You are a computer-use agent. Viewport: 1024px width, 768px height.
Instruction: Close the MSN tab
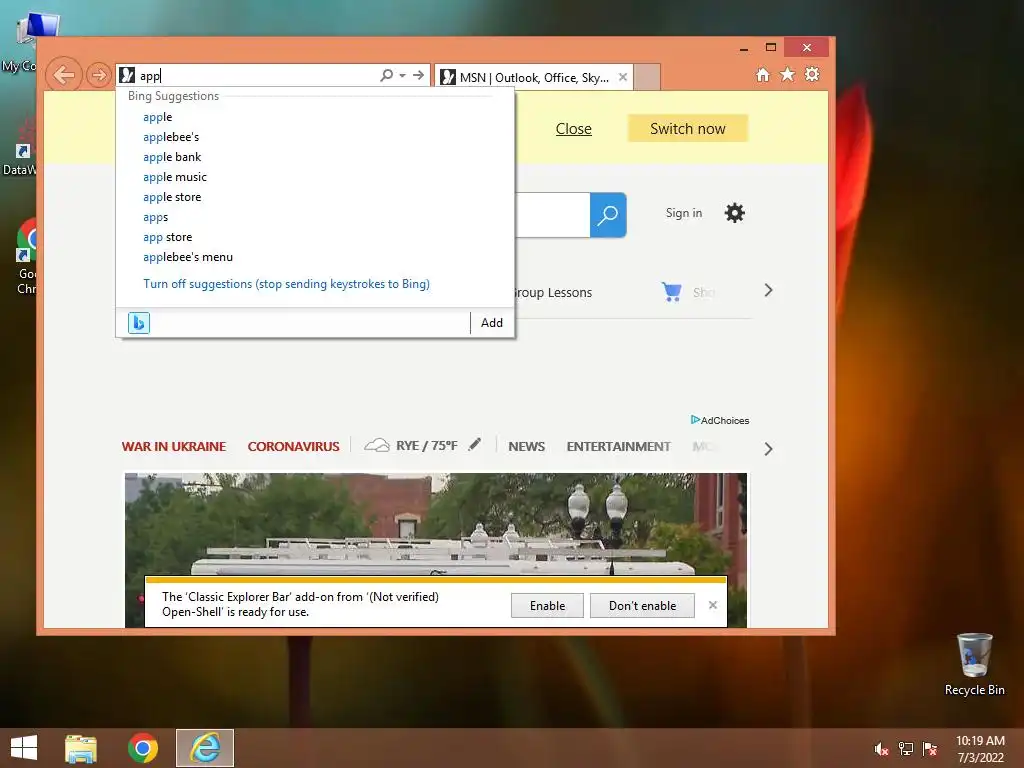pyautogui.click(x=623, y=77)
